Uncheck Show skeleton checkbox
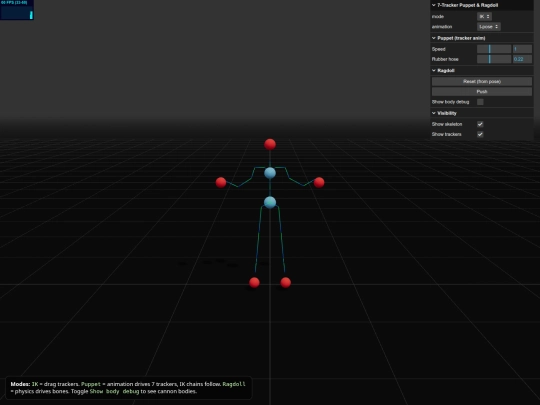540x405 pixels. (x=480, y=124)
